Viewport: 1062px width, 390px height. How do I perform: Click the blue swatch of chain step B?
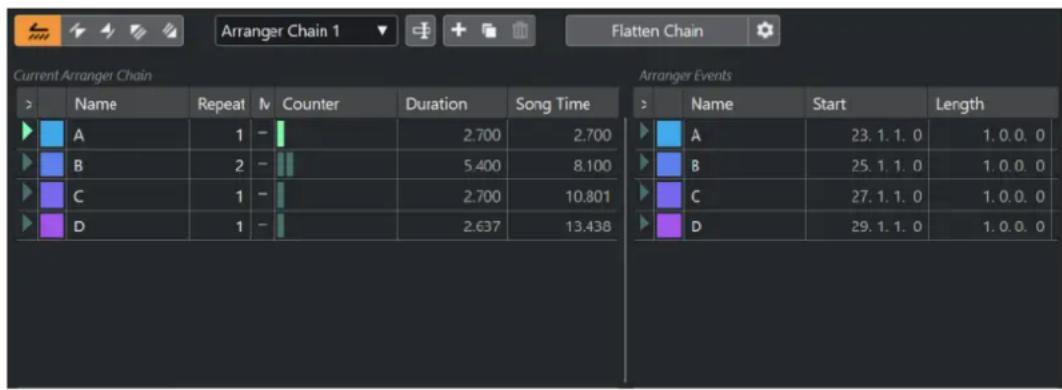pos(52,165)
